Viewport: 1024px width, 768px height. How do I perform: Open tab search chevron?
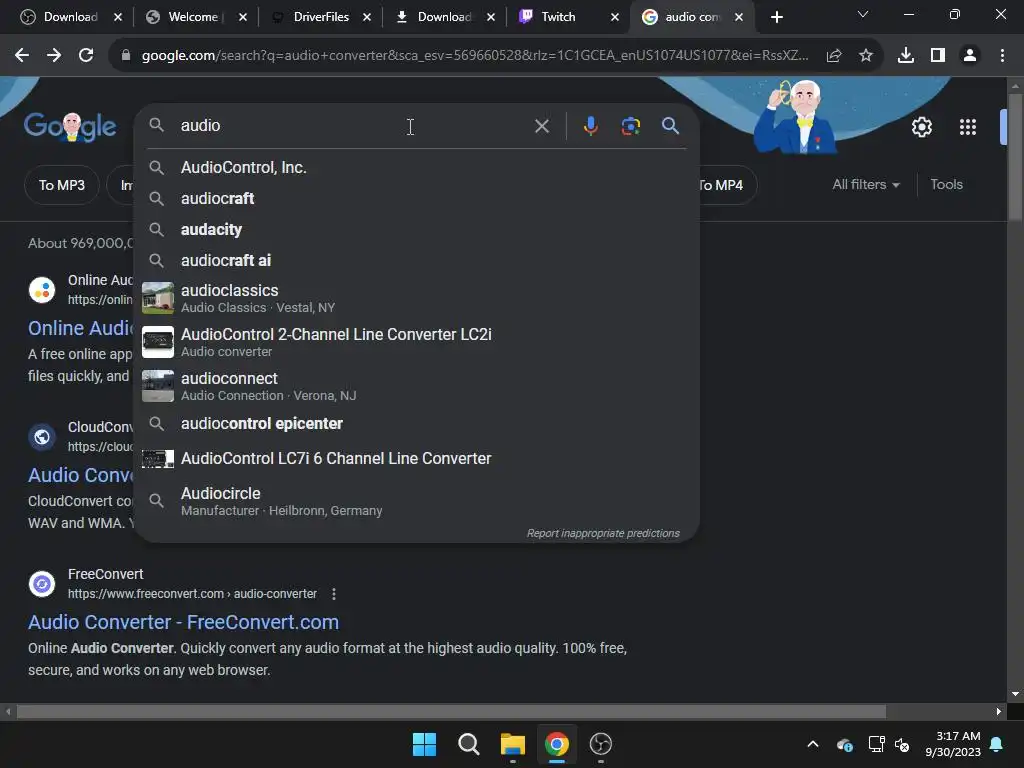(x=863, y=14)
